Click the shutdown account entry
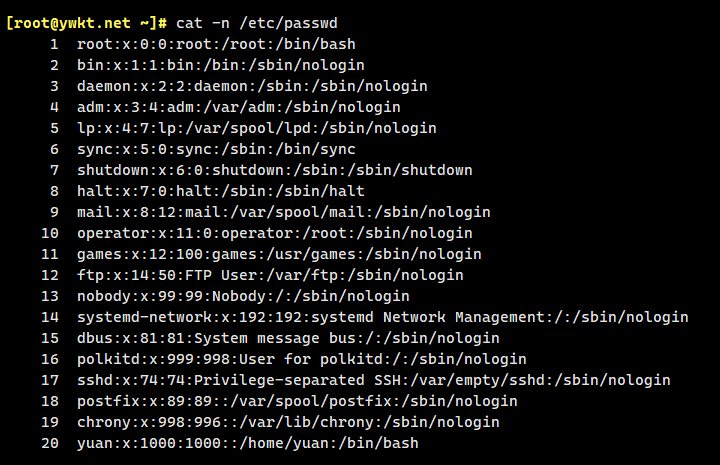This screenshot has width=720, height=465. pos(274,170)
